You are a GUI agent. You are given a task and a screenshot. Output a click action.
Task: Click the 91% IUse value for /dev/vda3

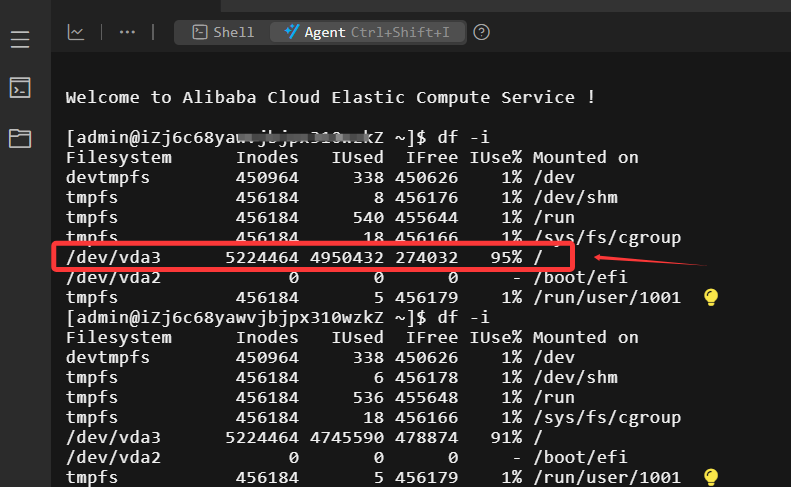point(504,437)
